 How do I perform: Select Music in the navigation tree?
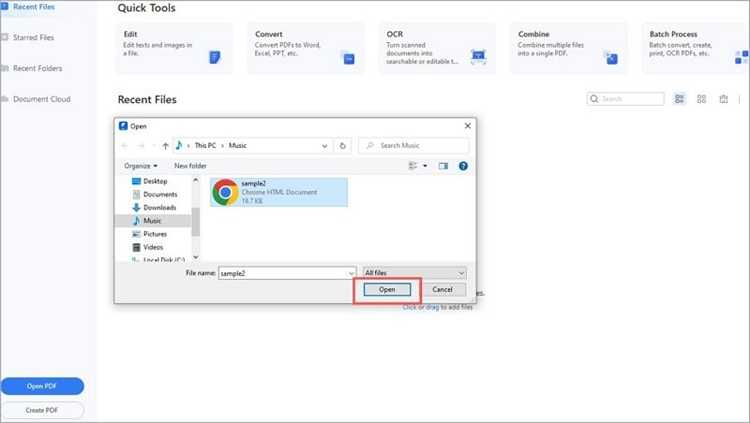(153, 221)
